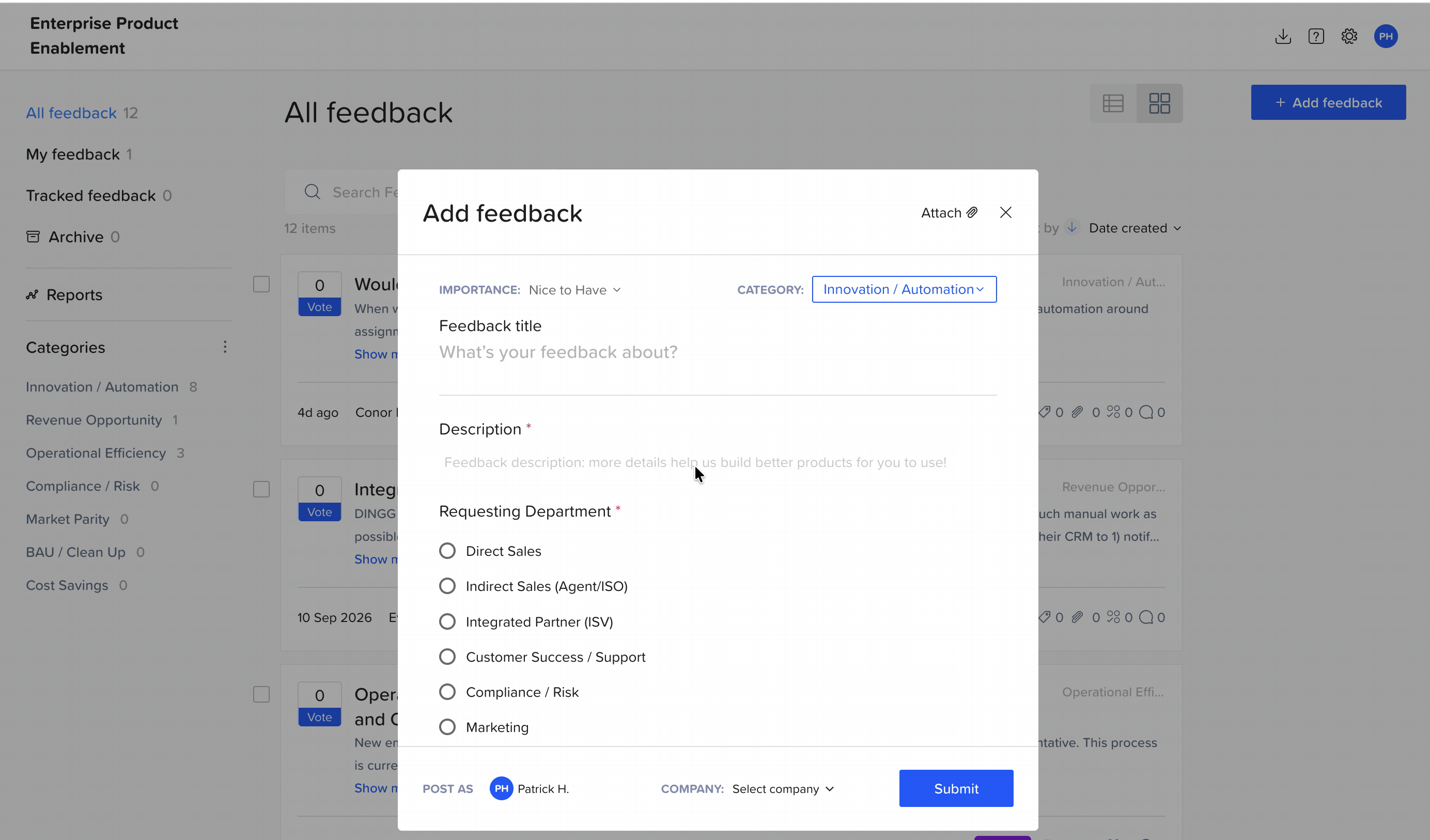Click the tag icon on the Revenue Opportunity card
Screen dimensions: 1430x840
click(x=1044, y=617)
